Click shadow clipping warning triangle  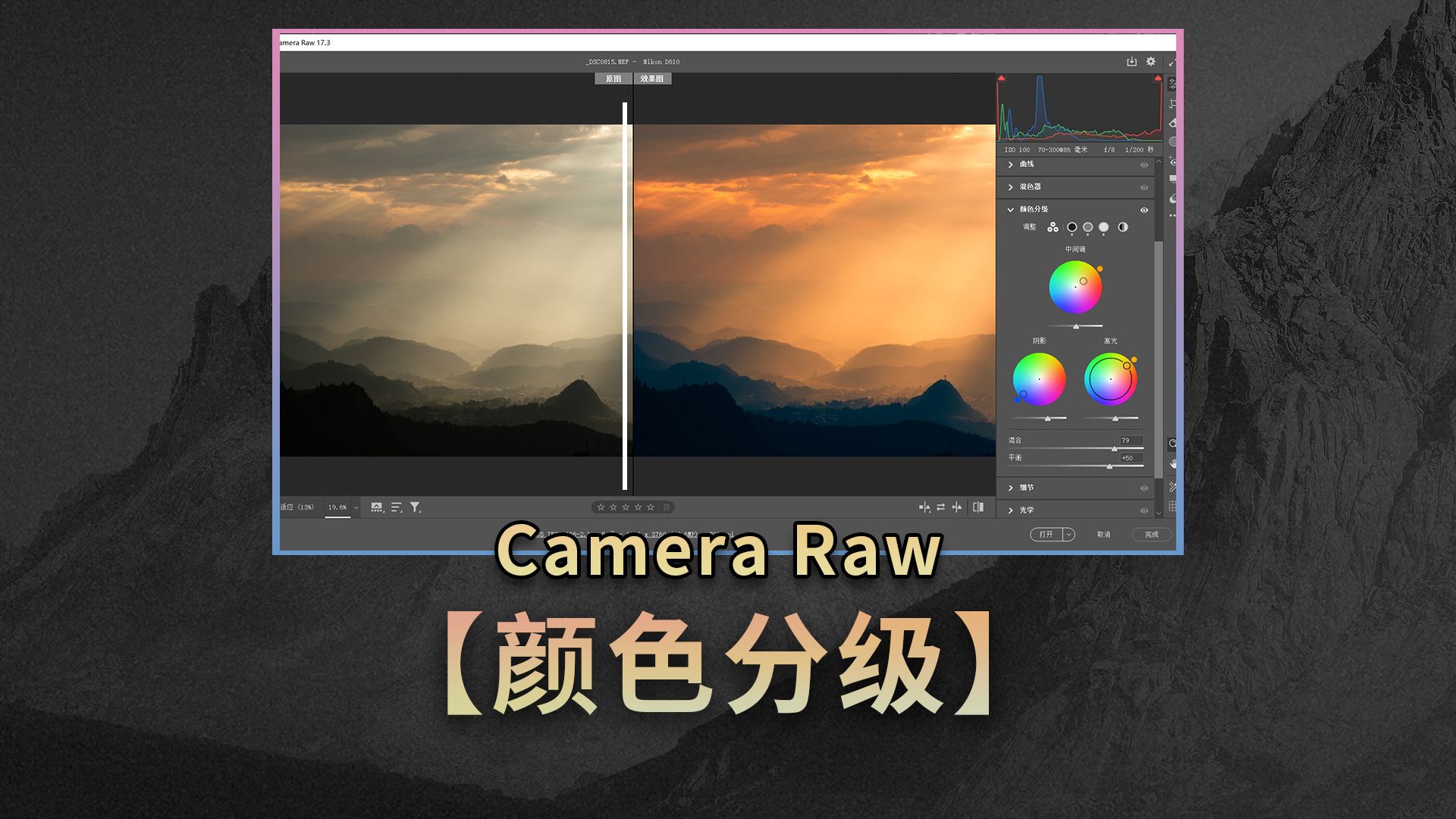[1001, 78]
